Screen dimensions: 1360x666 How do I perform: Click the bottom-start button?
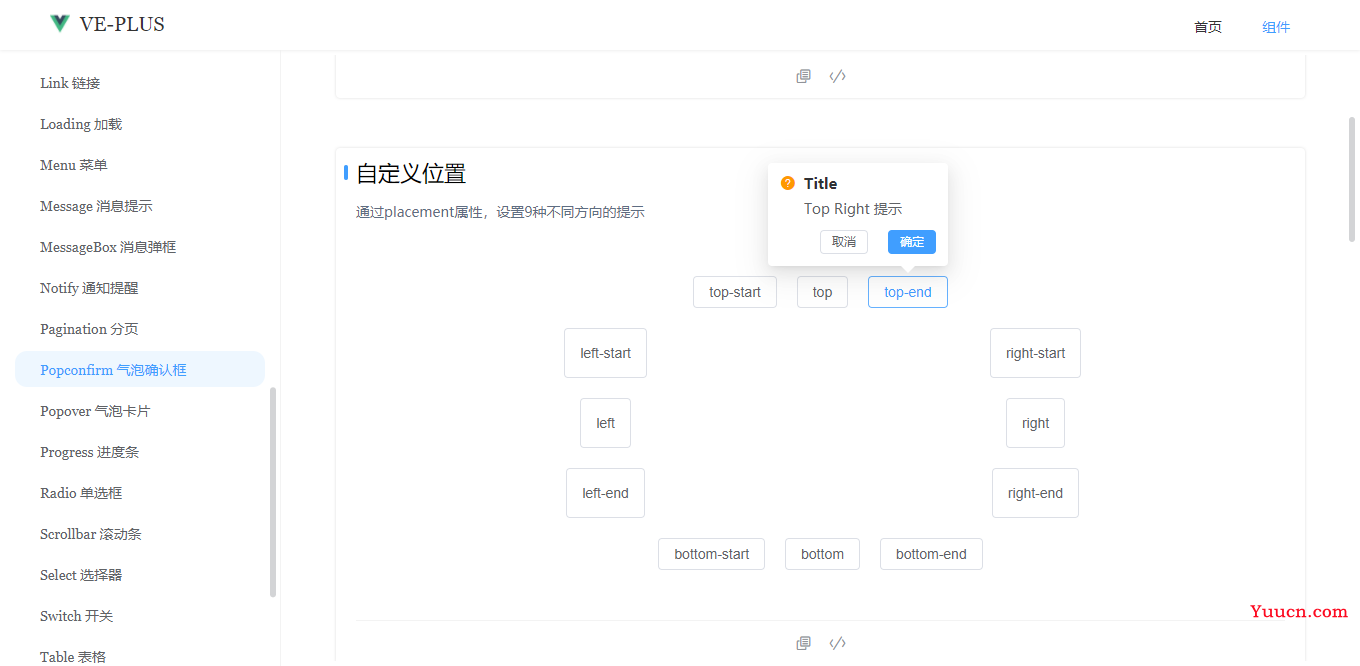(x=711, y=554)
